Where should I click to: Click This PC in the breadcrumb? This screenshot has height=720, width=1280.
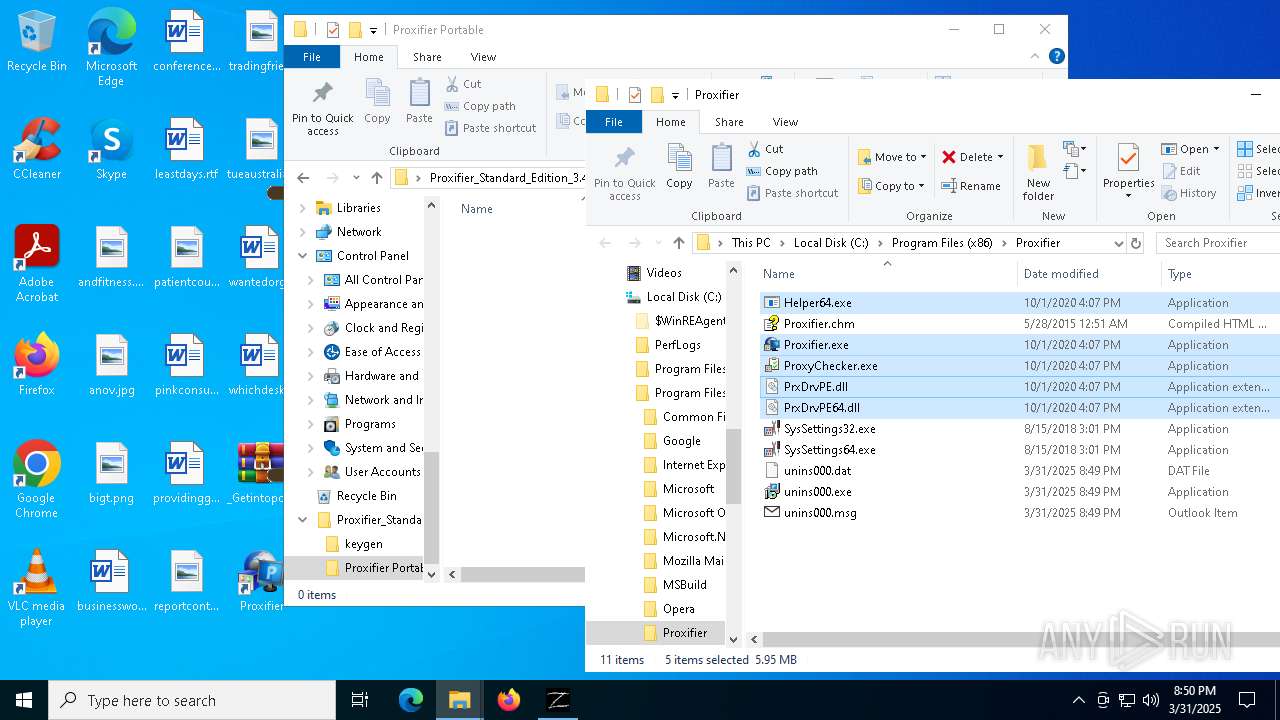[750, 243]
